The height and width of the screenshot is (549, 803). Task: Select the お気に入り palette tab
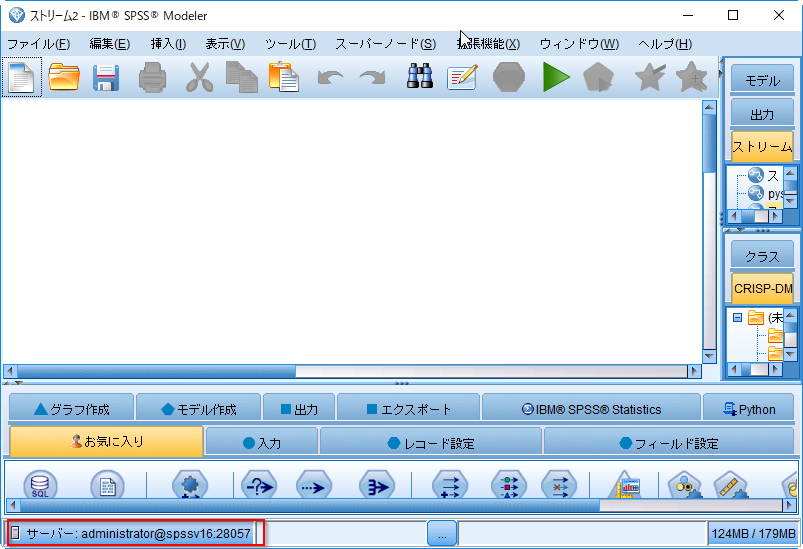pyautogui.click(x=107, y=441)
